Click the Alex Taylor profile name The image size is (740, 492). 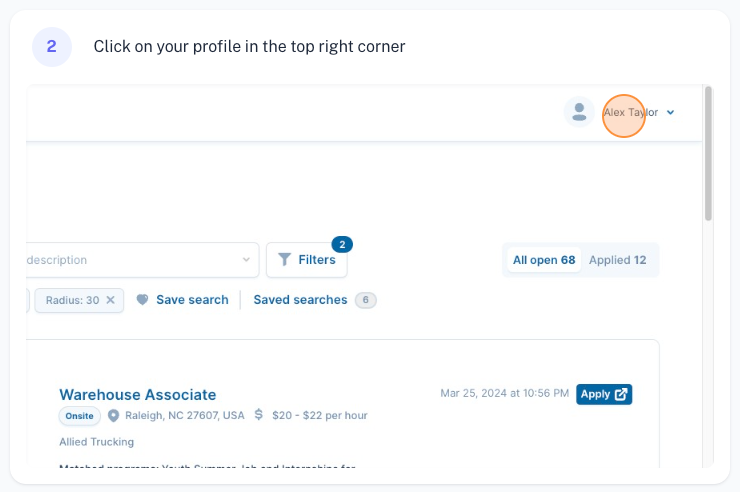630,113
